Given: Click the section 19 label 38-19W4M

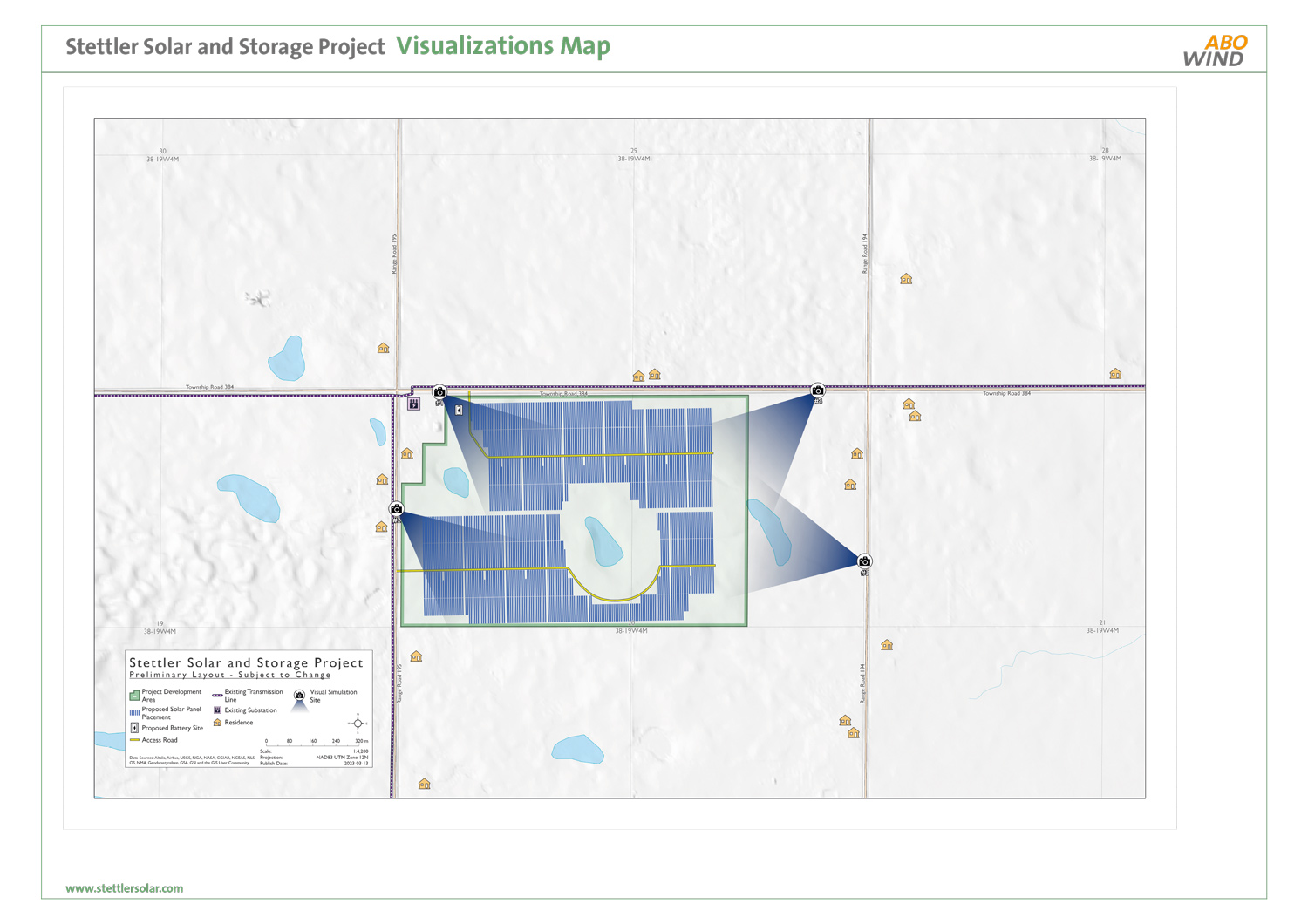Looking at the screenshot, I should pyautogui.click(x=160, y=631).
